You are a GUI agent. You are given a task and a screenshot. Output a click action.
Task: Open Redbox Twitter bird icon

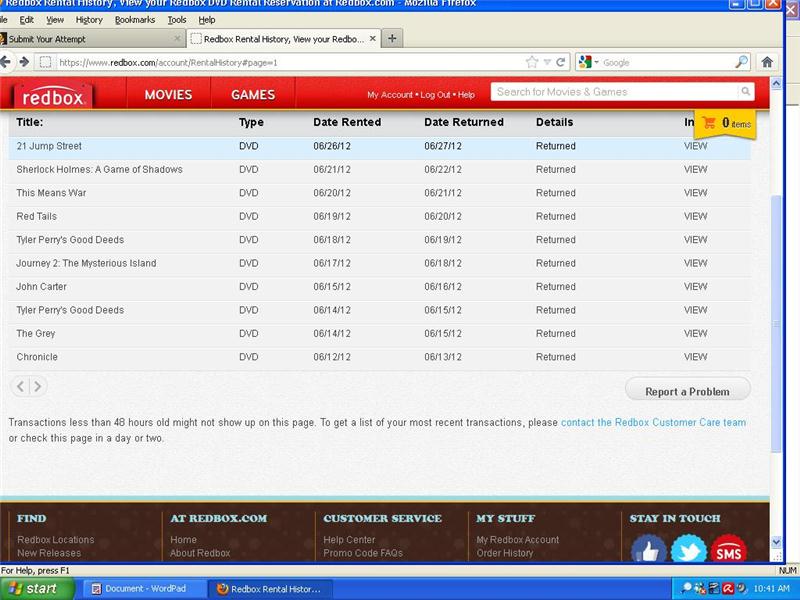(688, 549)
